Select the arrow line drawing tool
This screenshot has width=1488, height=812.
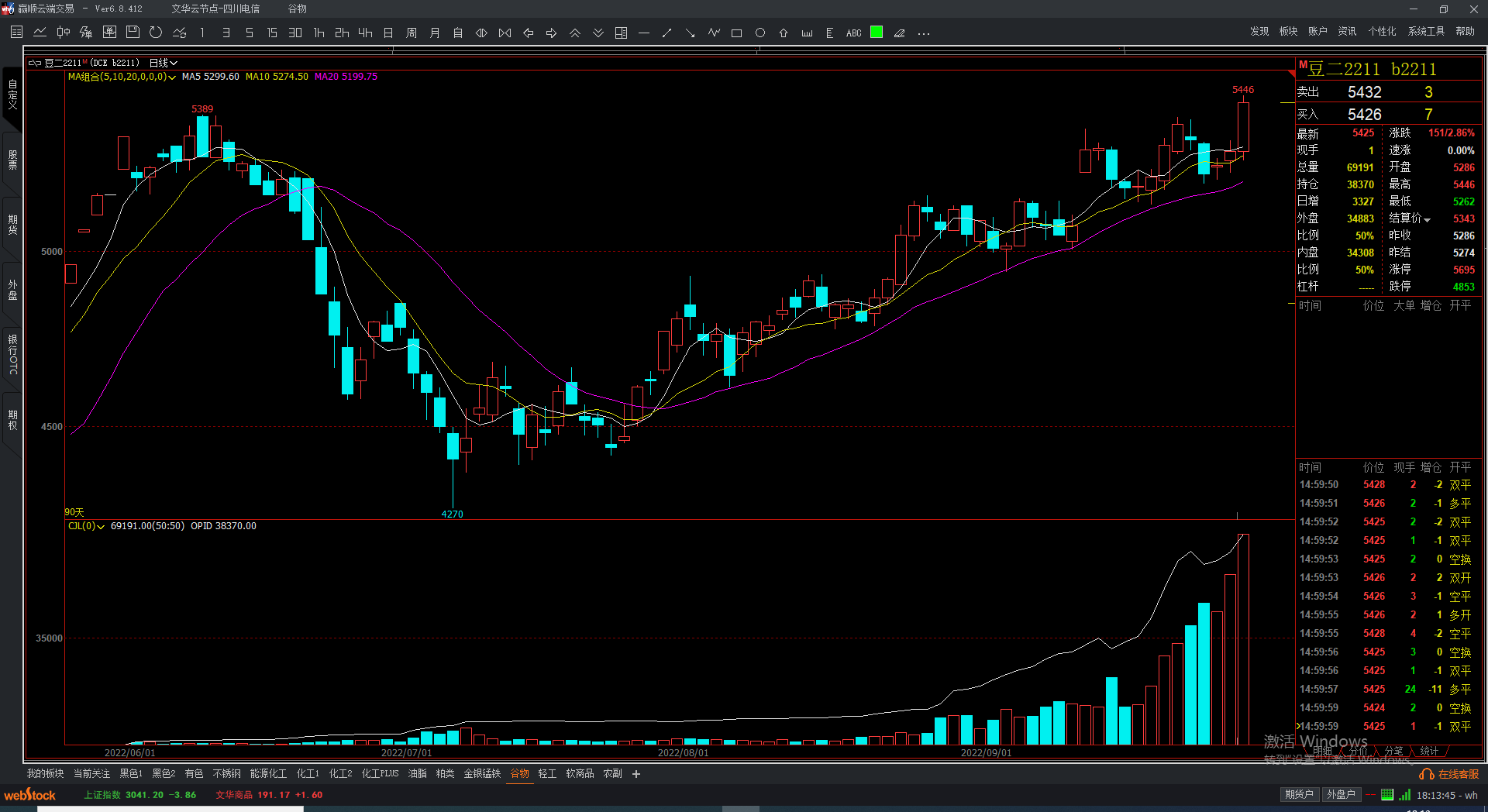pos(691,33)
